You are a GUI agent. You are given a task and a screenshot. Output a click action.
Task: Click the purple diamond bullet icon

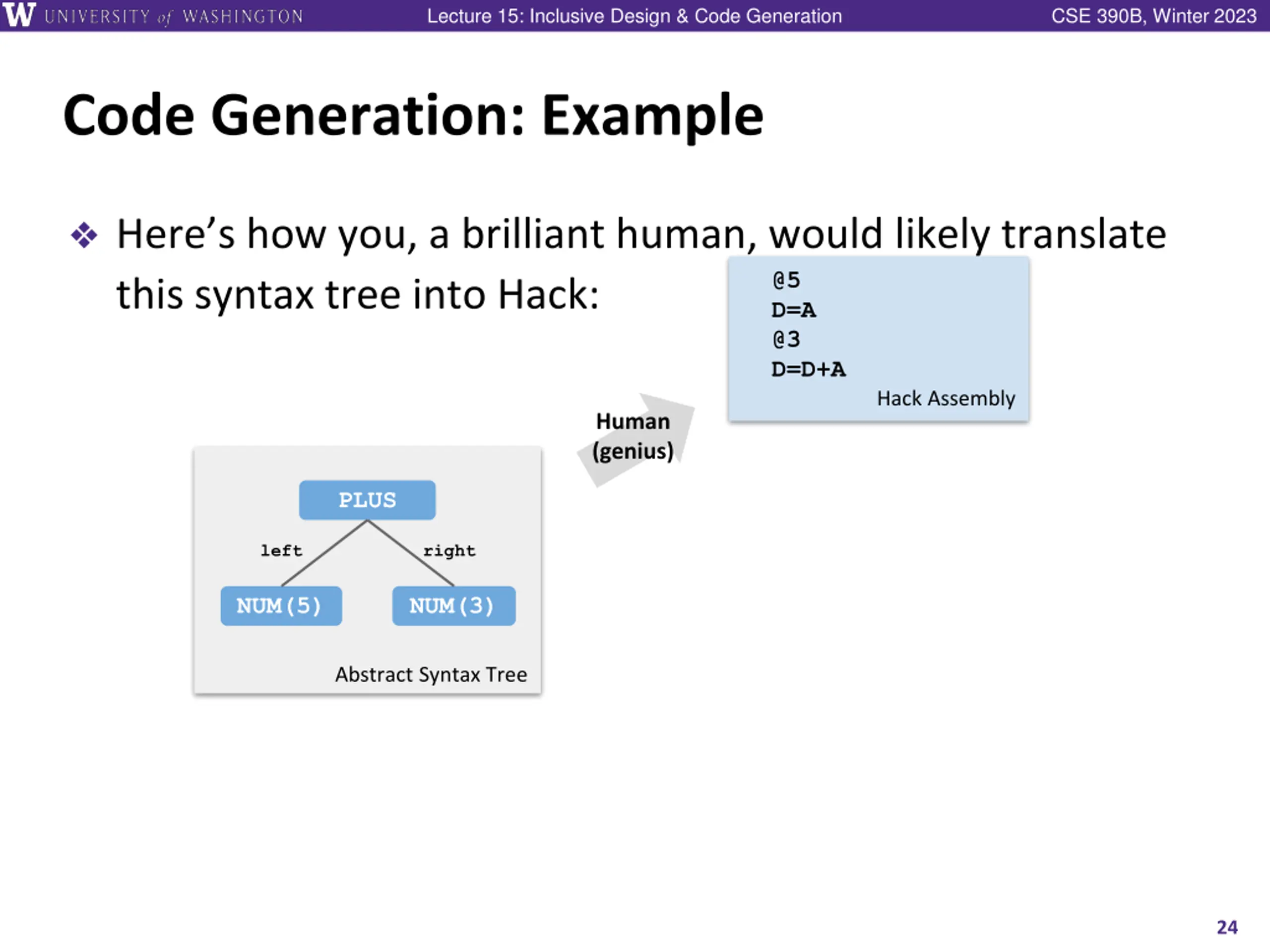[84, 236]
